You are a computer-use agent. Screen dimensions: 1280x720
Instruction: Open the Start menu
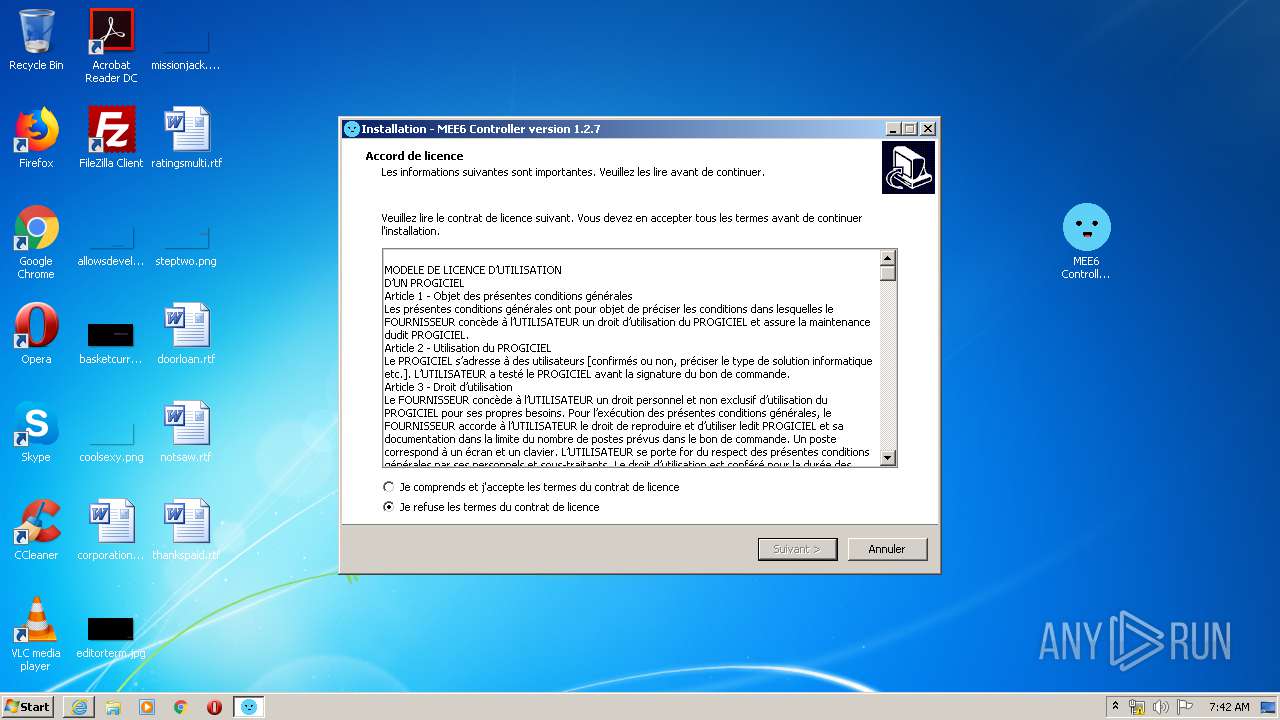pos(27,707)
